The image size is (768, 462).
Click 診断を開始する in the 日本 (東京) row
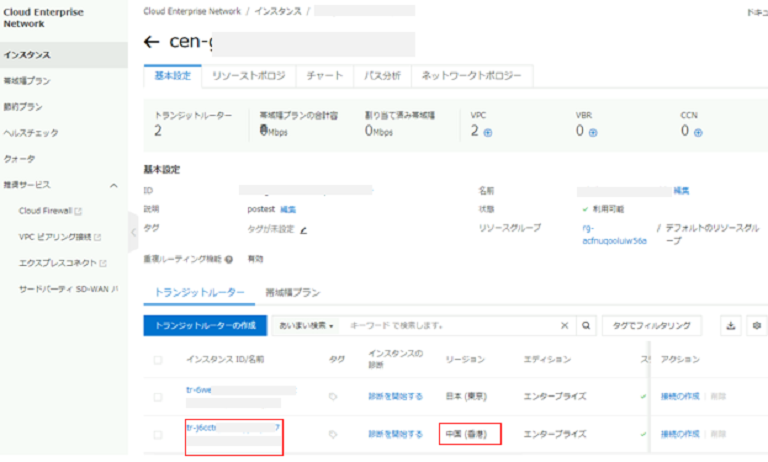tap(395, 396)
